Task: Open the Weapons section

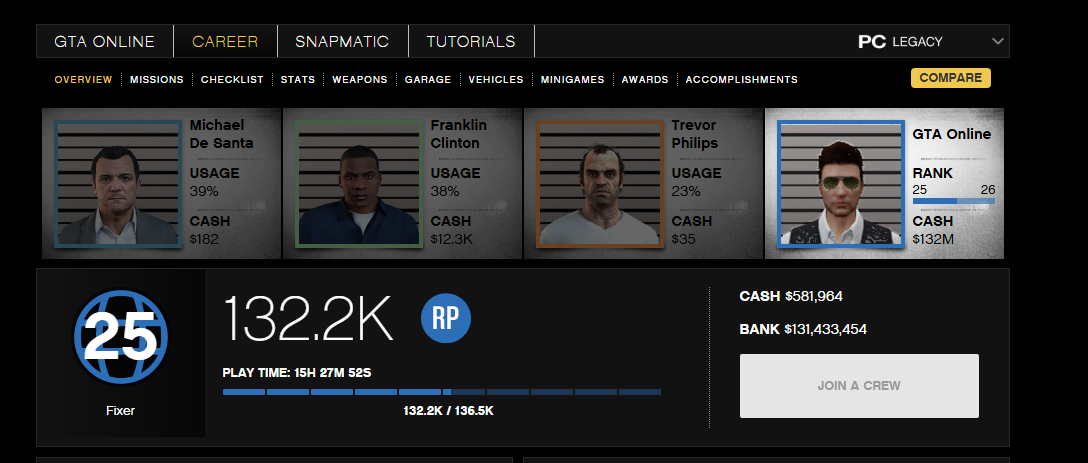Action: [x=359, y=80]
